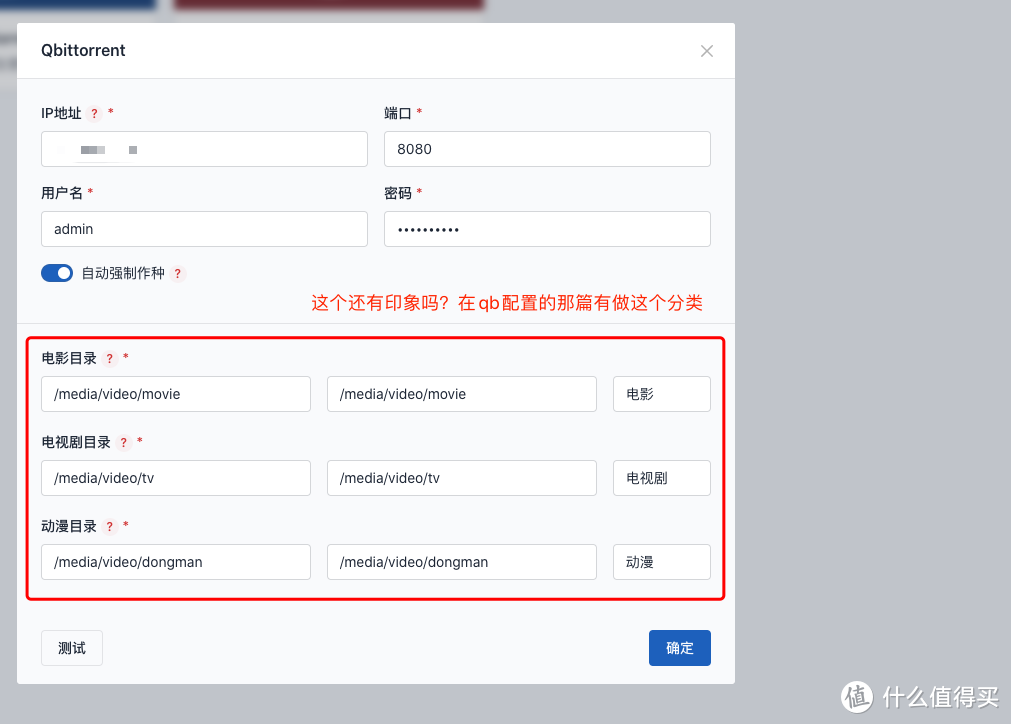1011x724 pixels.
Task: Click the 电视剧 category field
Action: 661,478
